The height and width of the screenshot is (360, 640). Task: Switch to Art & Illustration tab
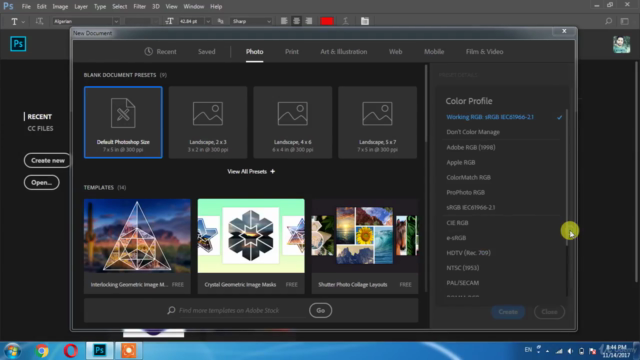[x=344, y=52]
